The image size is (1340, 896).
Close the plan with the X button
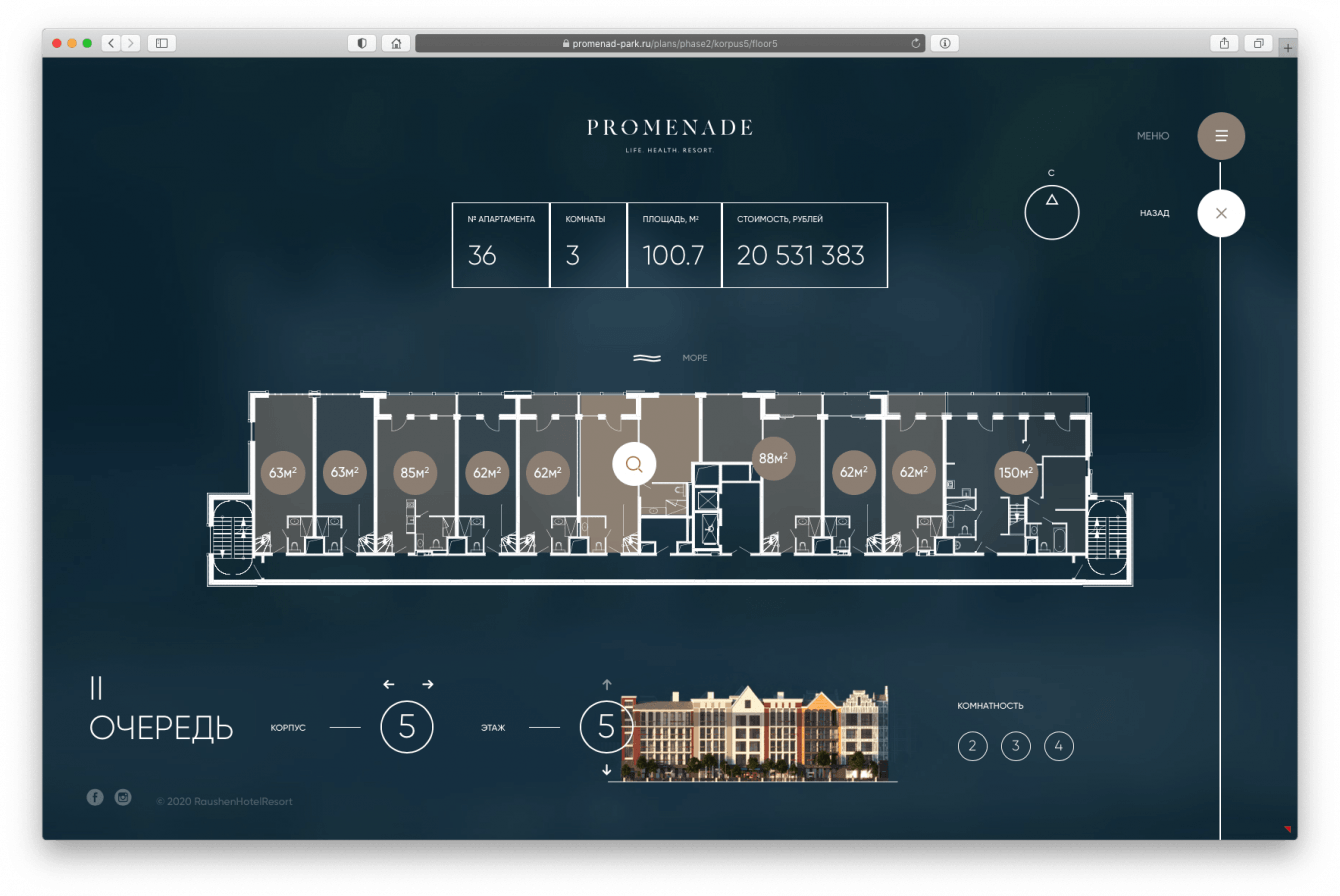1221,213
